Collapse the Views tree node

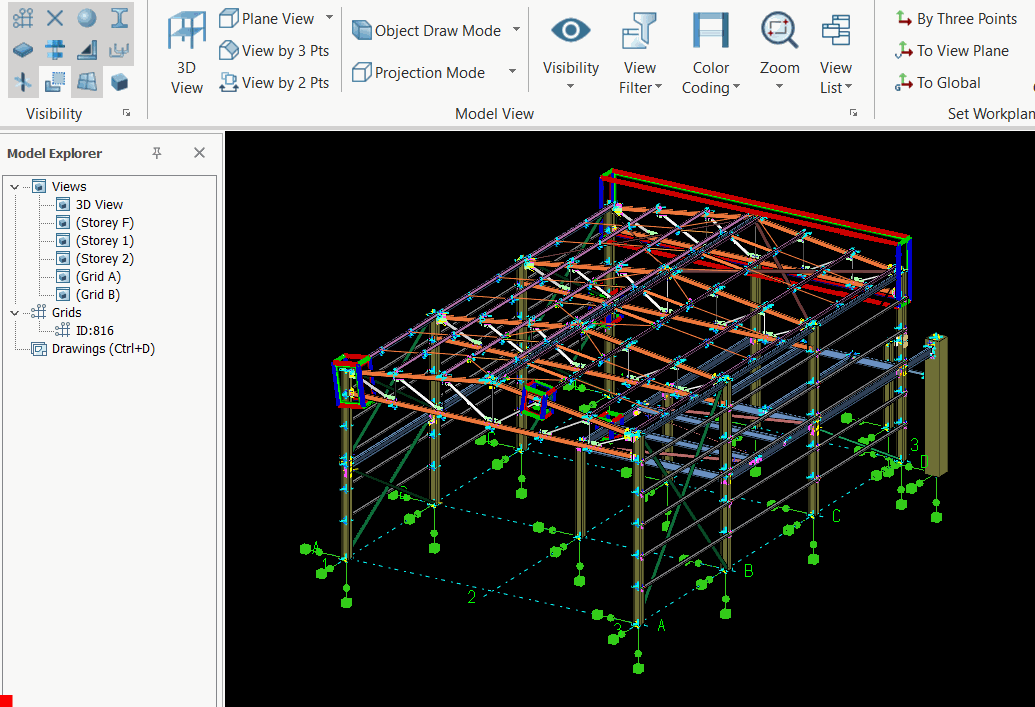pyautogui.click(x=14, y=187)
